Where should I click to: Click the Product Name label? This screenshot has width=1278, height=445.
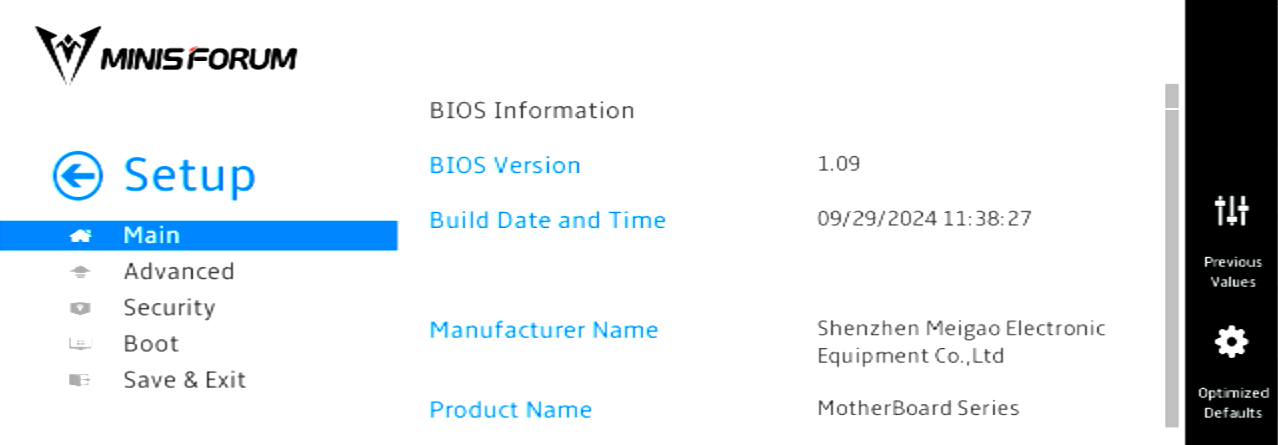coord(510,409)
